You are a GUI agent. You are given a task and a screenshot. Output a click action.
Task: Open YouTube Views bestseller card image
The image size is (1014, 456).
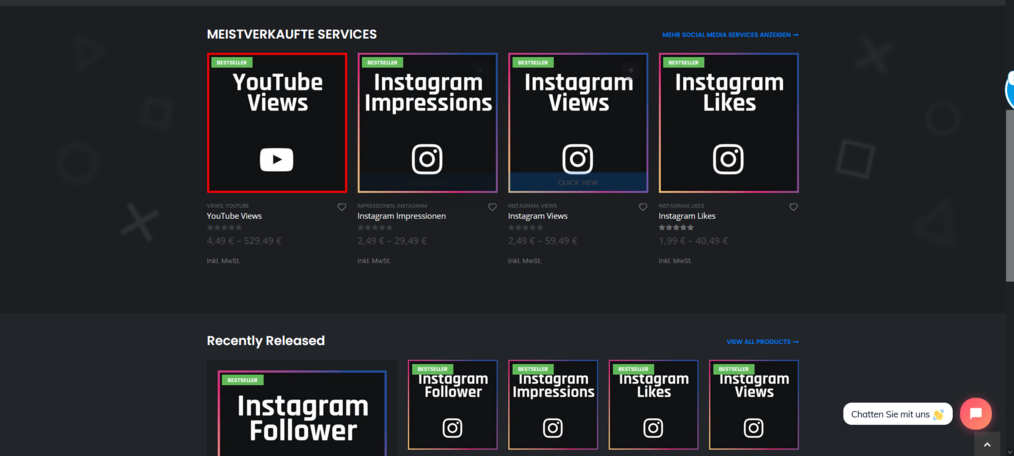tap(277, 123)
